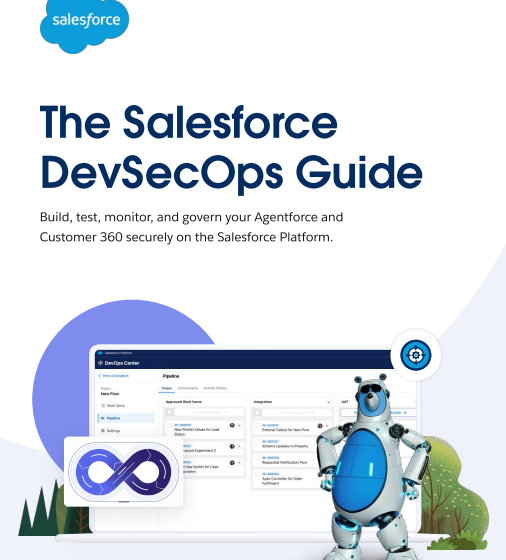Open dropdown for External Callout item
This screenshot has height=560, width=506.
(327, 426)
